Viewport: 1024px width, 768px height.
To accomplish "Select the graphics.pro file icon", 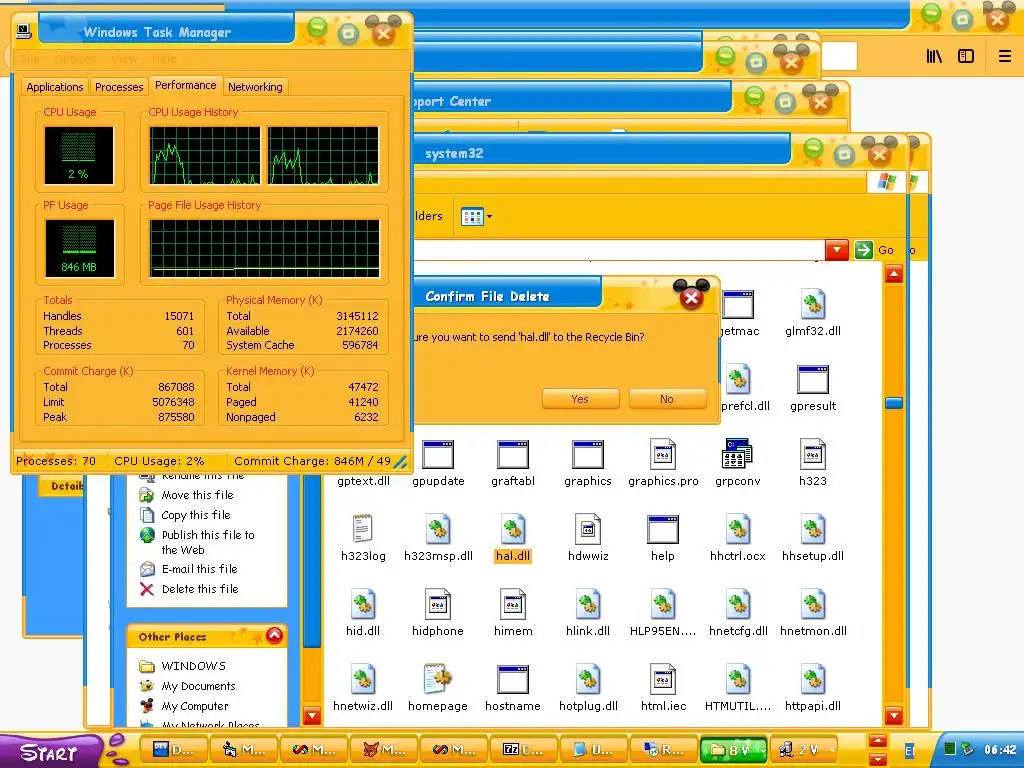I will tap(663, 454).
